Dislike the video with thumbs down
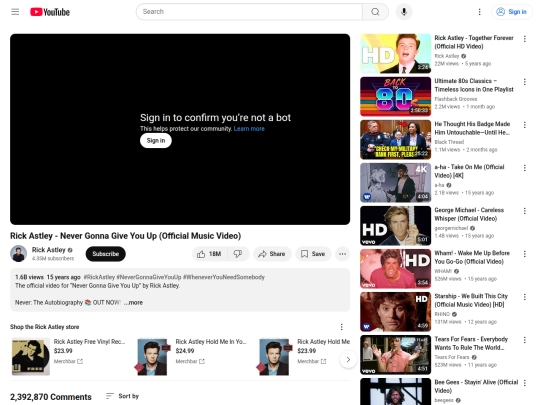 pyautogui.click(x=238, y=254)
